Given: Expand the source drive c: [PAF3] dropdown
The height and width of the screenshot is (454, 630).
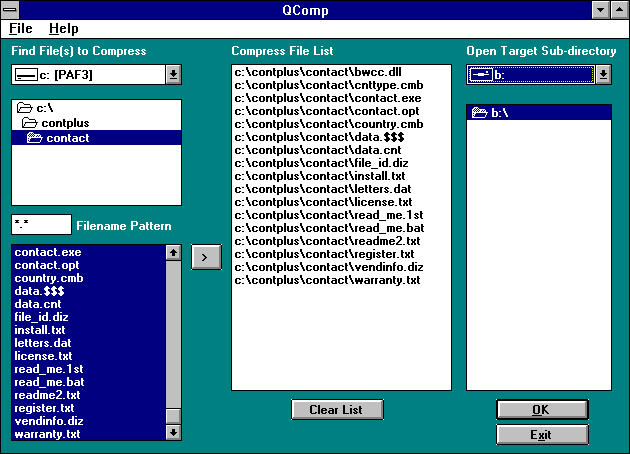Looking at the screenshot, I should (172, 74).
